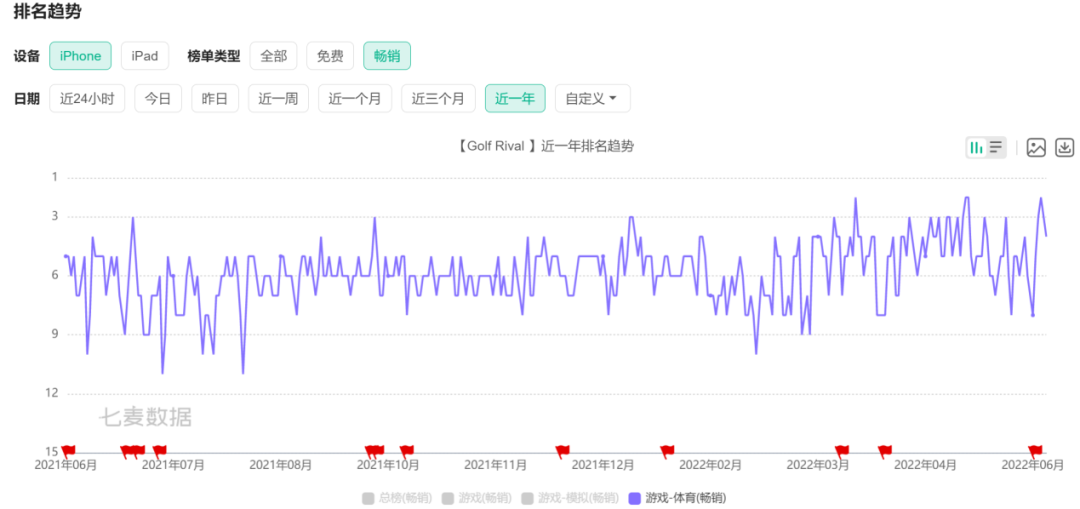Save chart as image icon
This screenshot has height=509, width=1080.
tap(1036, 148)
